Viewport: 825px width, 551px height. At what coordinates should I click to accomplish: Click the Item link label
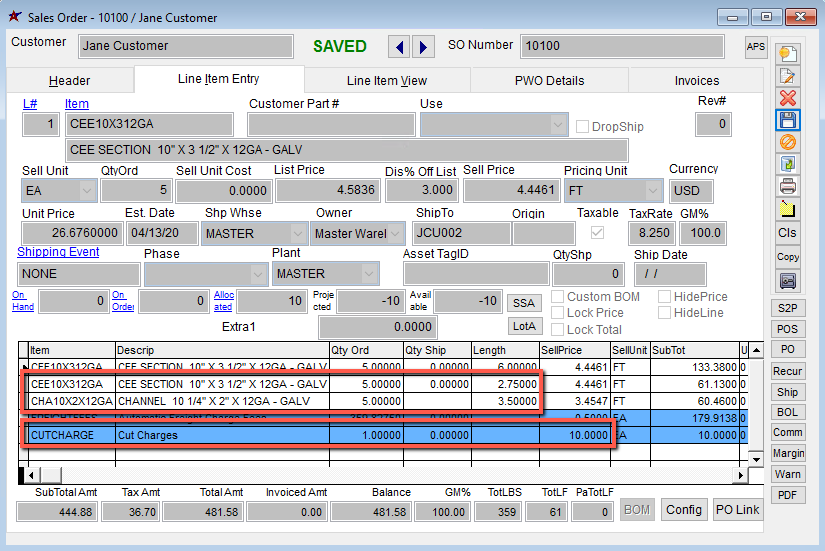click(77, 104)
